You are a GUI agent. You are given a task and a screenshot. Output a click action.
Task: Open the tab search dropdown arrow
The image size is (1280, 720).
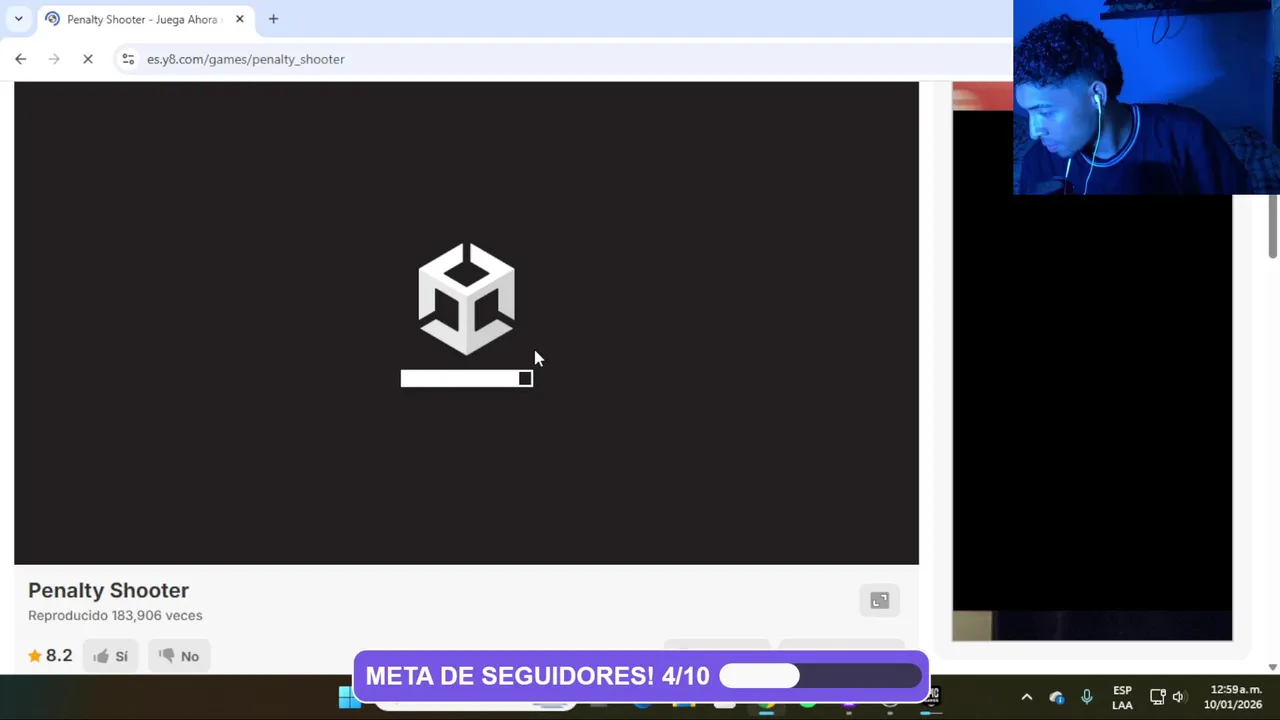[18, 19]
